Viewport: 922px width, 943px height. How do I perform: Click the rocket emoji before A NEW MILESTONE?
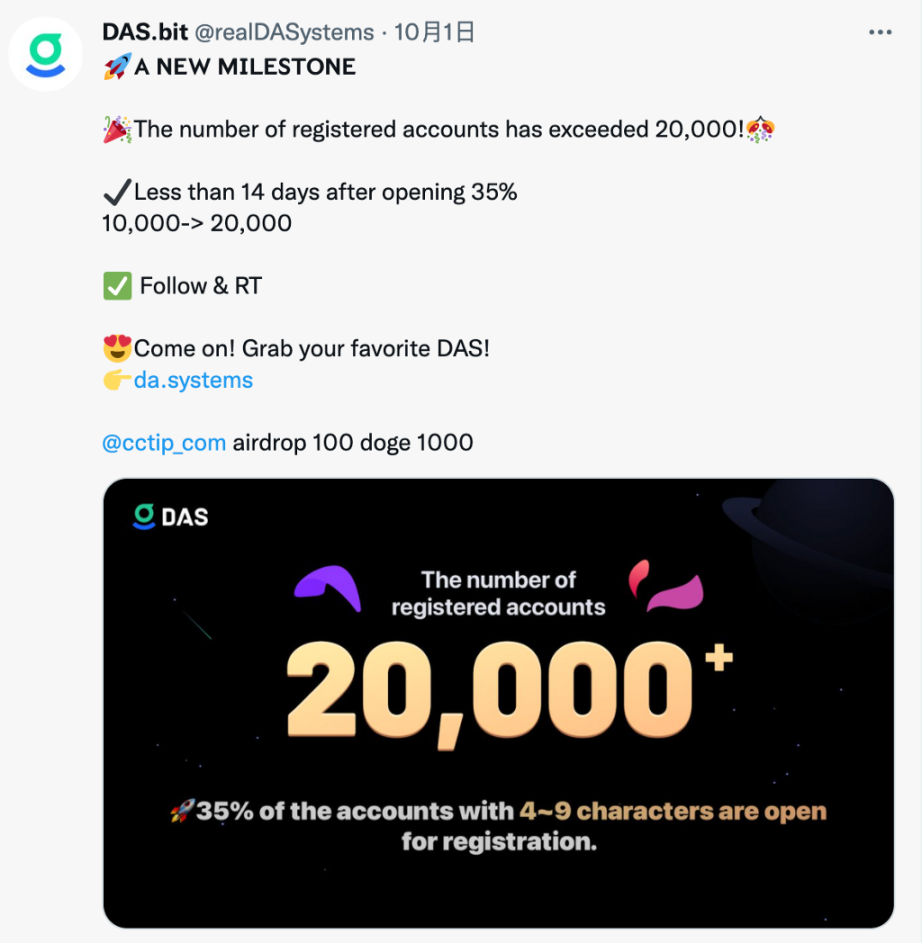117,67
